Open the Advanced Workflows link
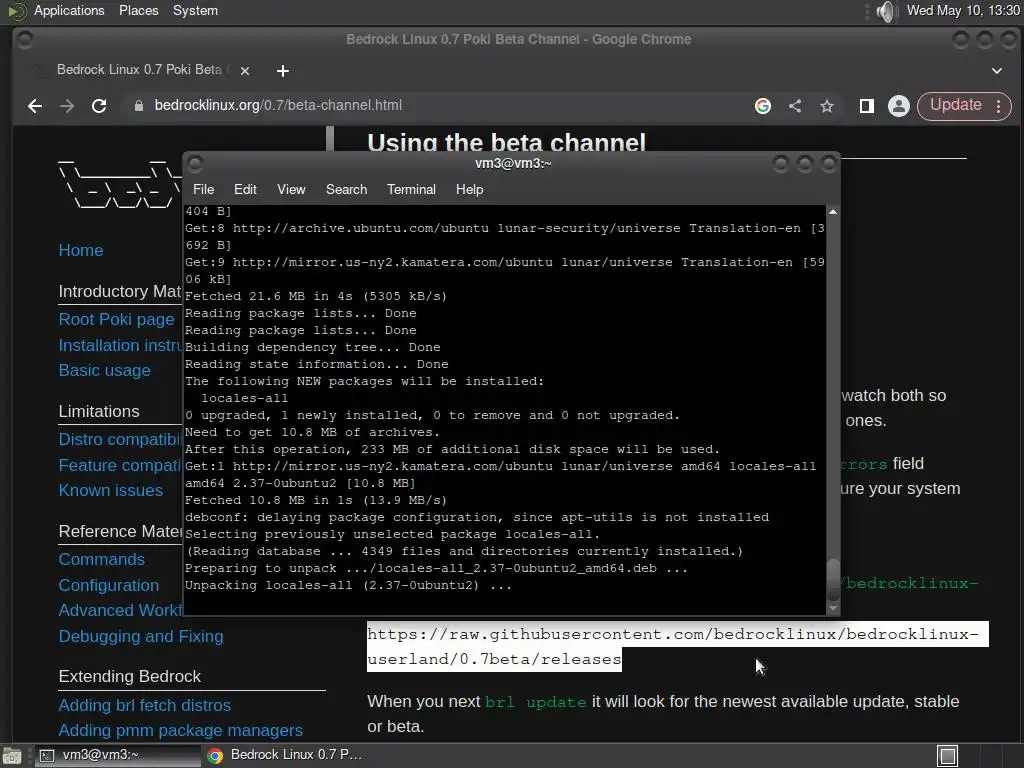 pos(121,611)
